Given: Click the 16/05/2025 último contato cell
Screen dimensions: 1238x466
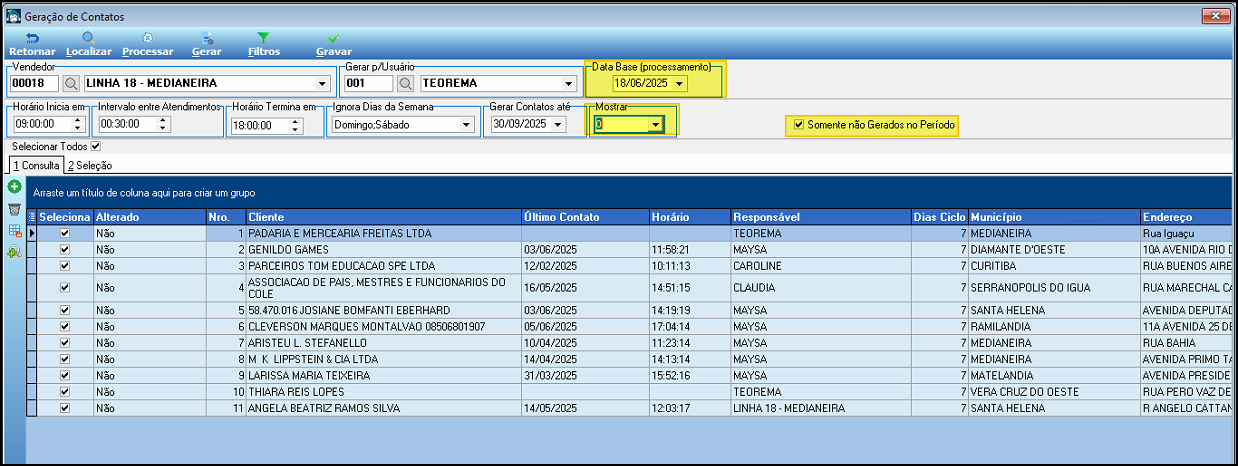Looking at the screenshot, I should pos(585,288).
